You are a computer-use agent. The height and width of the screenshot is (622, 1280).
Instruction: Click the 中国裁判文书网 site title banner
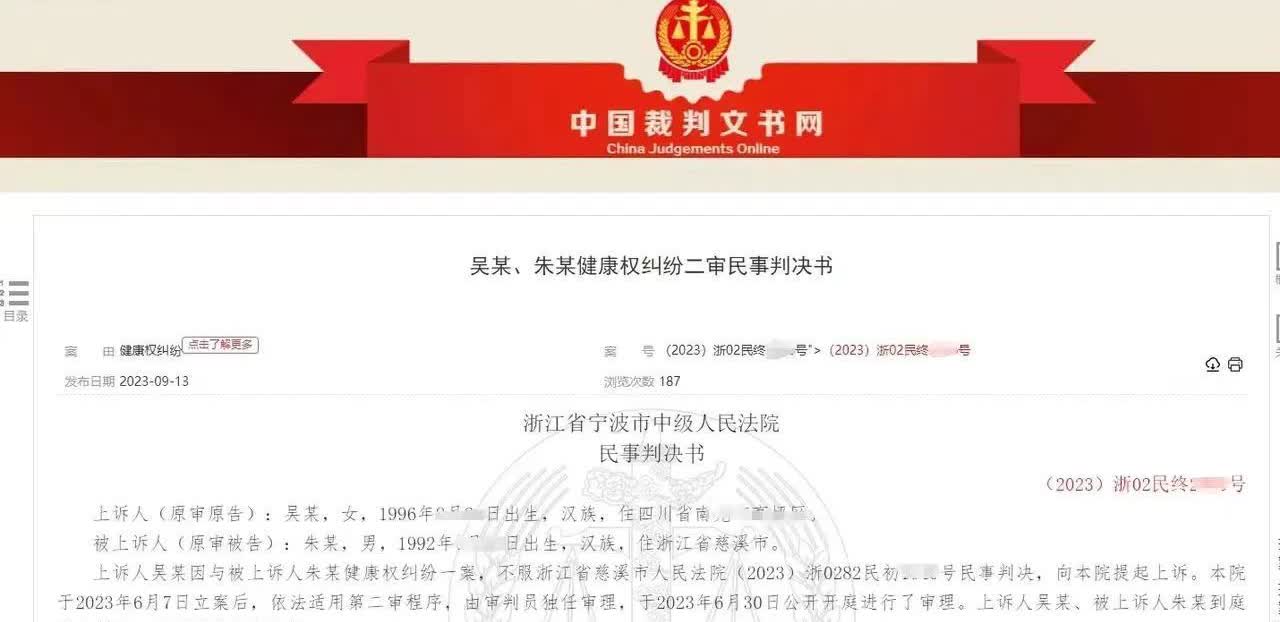click(x=696, y=124)
